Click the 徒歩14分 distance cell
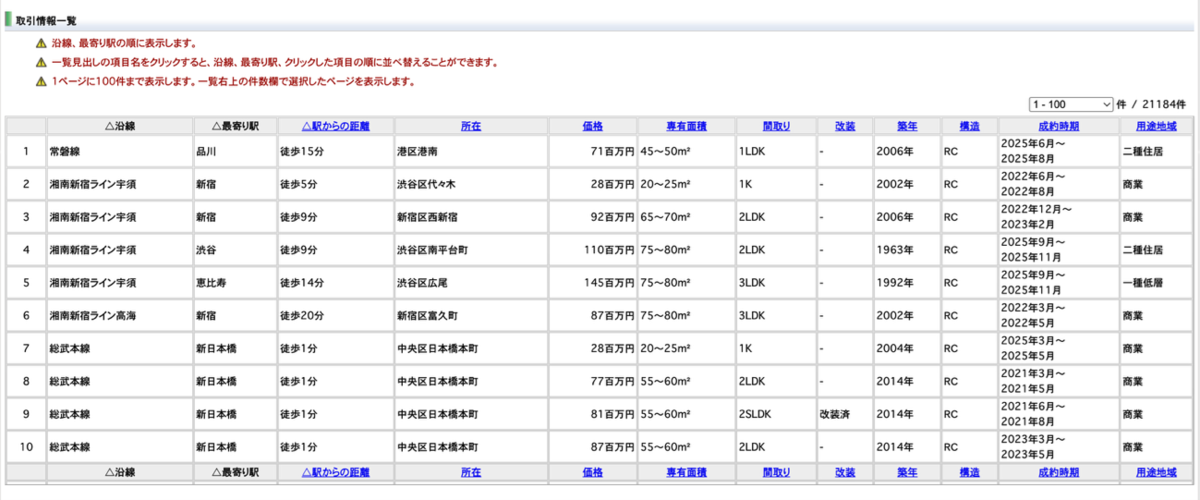 [x=335, y=283]
